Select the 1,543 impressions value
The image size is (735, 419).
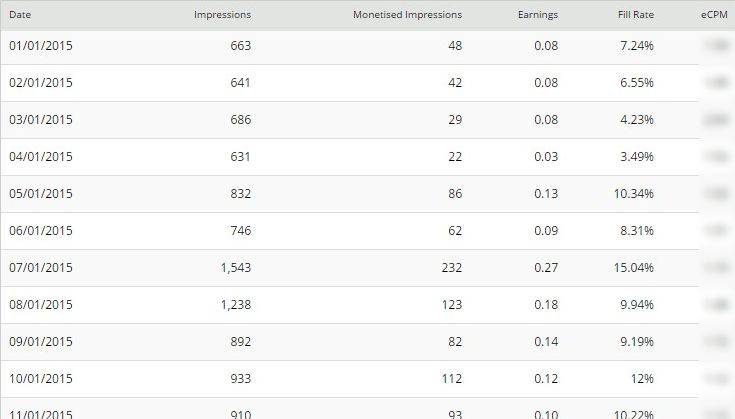236,268
